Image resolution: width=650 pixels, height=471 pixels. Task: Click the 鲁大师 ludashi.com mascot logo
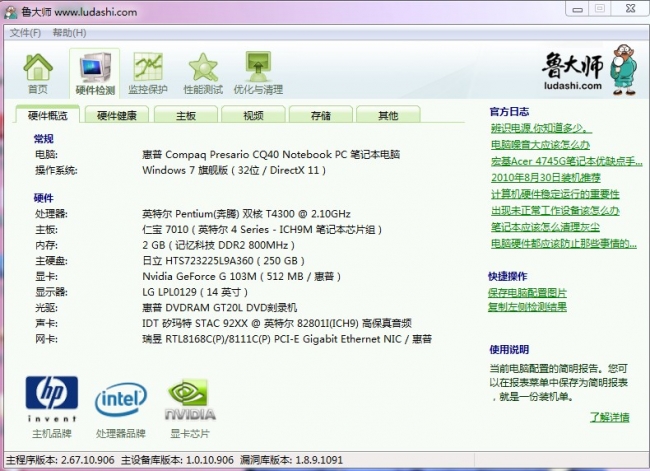tap(590, 68)
